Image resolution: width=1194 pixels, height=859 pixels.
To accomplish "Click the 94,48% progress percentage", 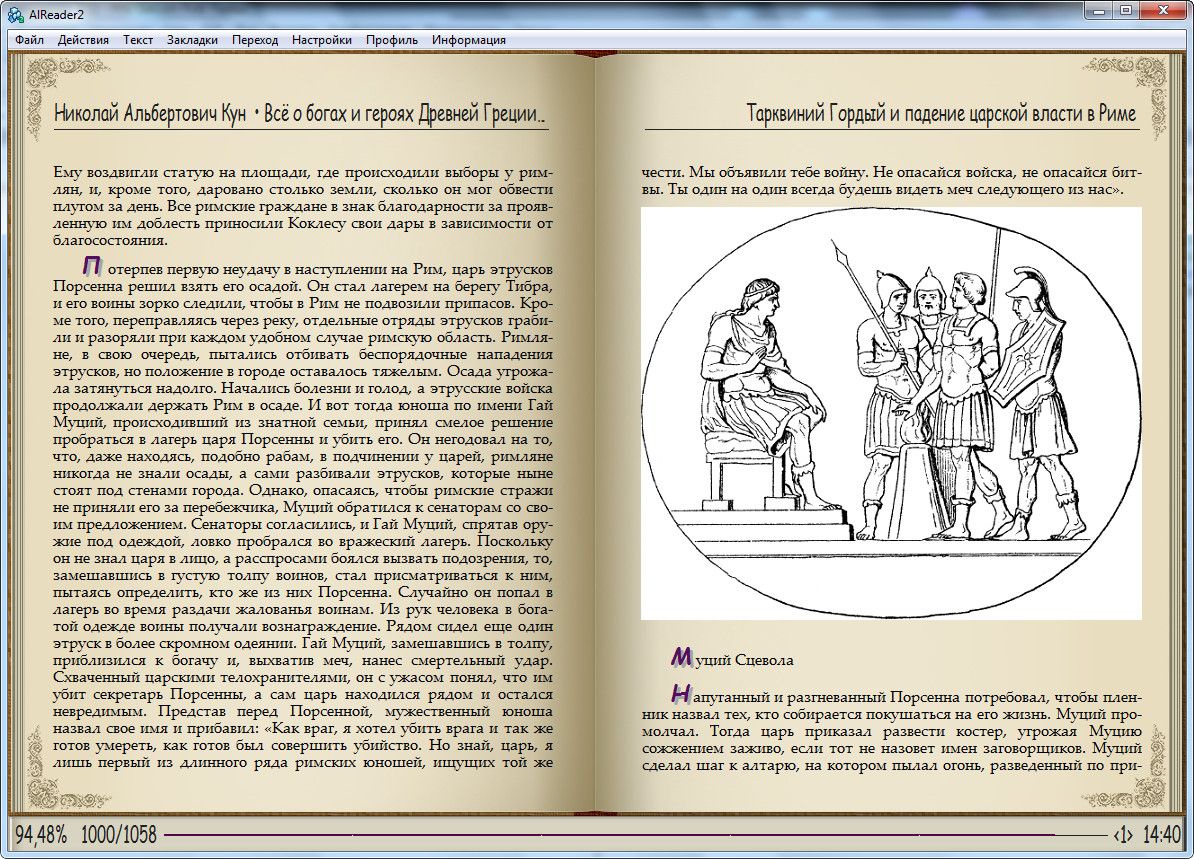I will click(40, 835).
